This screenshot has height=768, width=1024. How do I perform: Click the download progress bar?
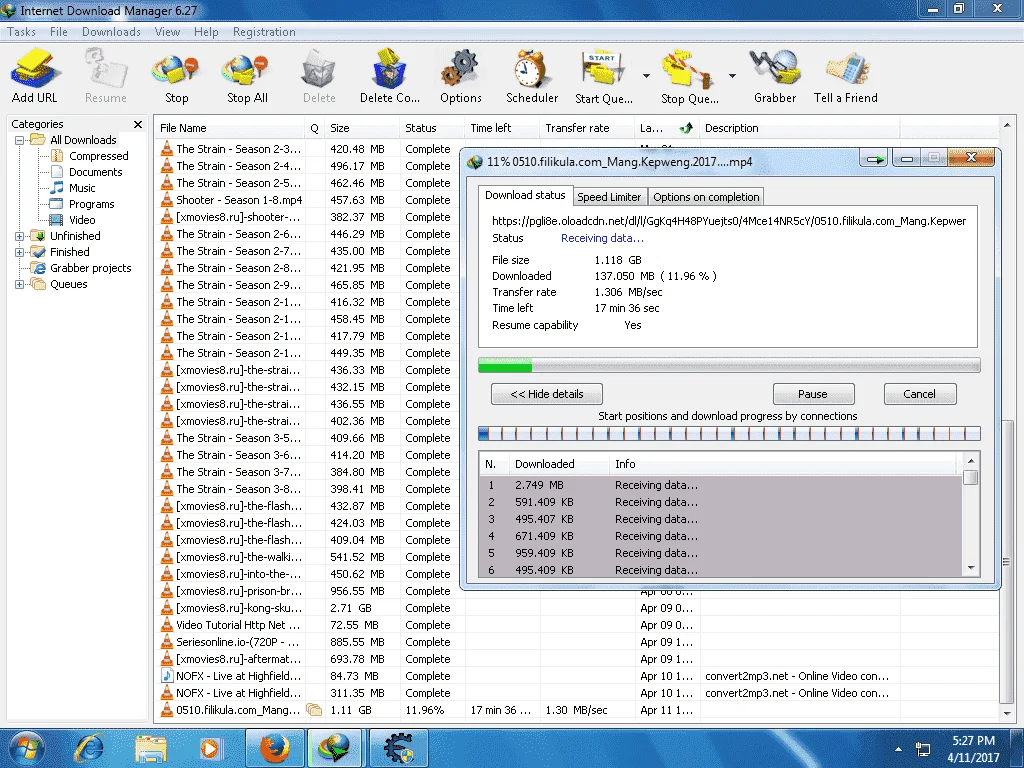(x=729, y=366)
